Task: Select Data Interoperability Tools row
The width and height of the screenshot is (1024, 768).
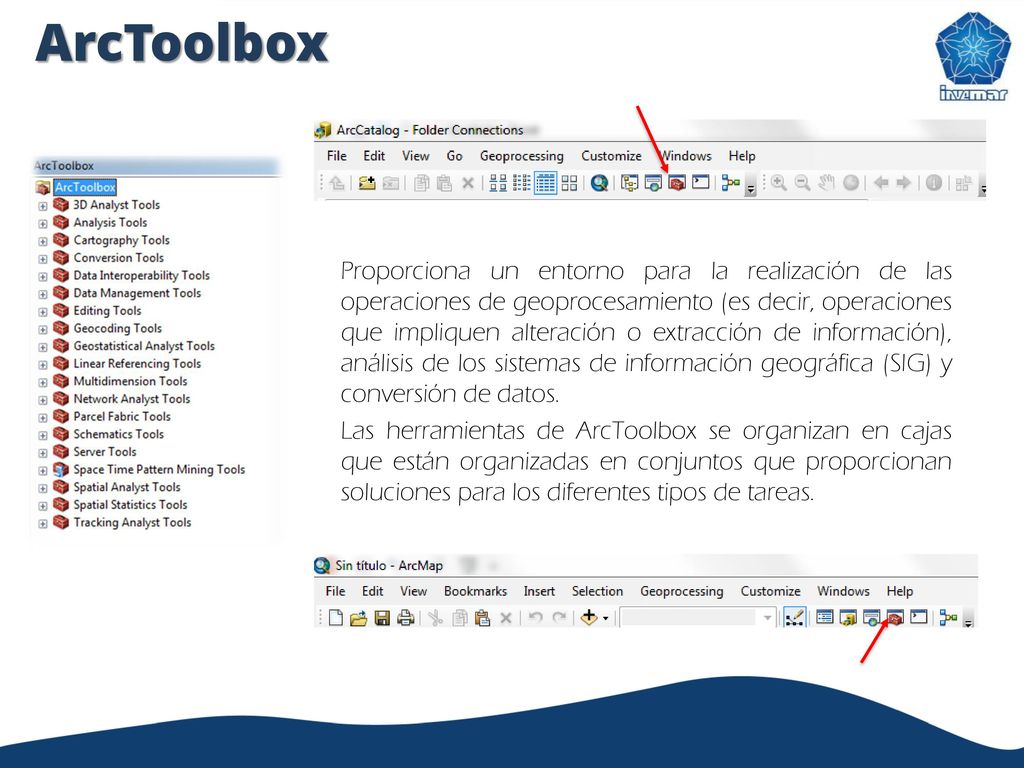Action: pyautogui.click(x=141, y=276)
